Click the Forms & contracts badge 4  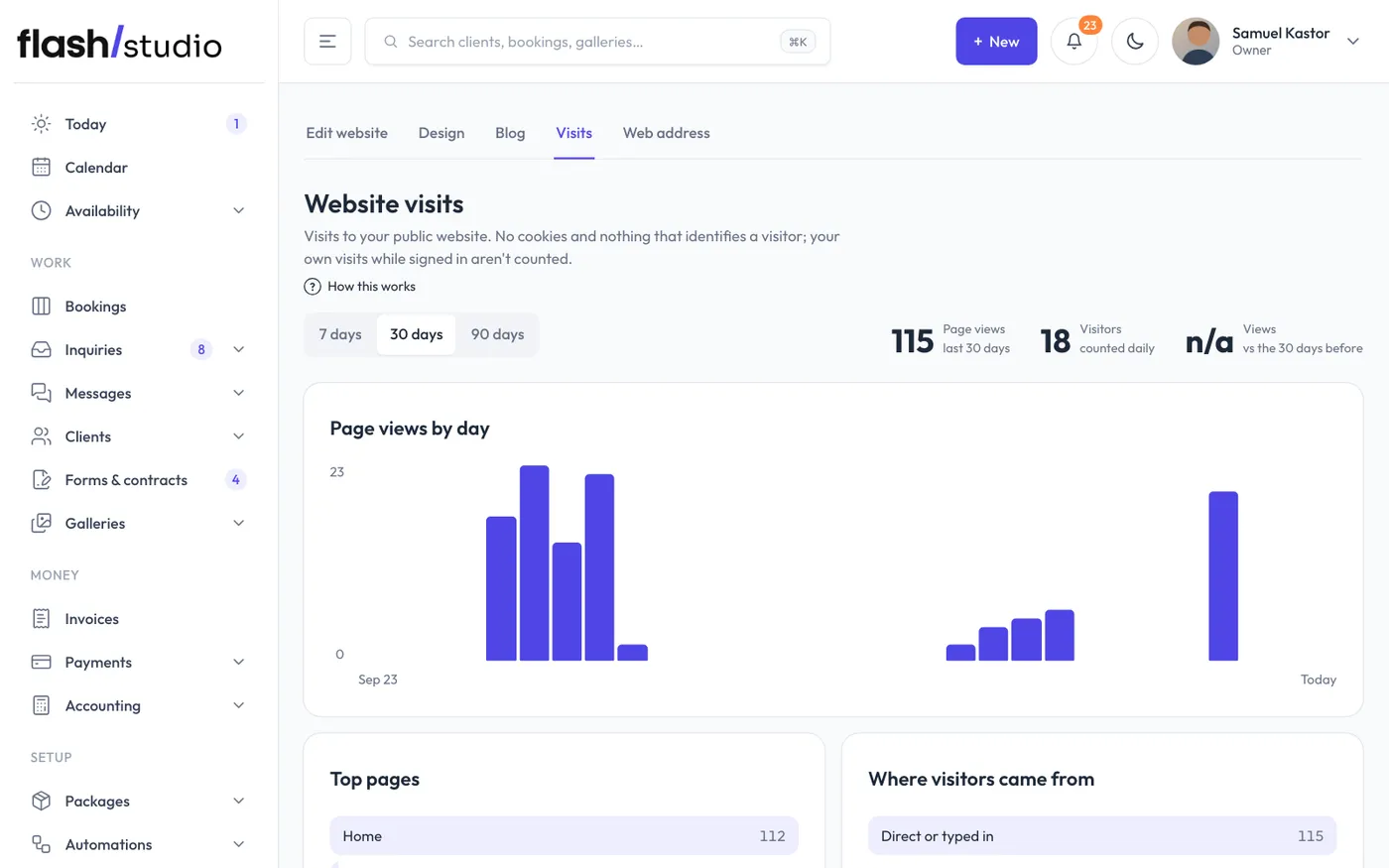(x=235, y=479)
